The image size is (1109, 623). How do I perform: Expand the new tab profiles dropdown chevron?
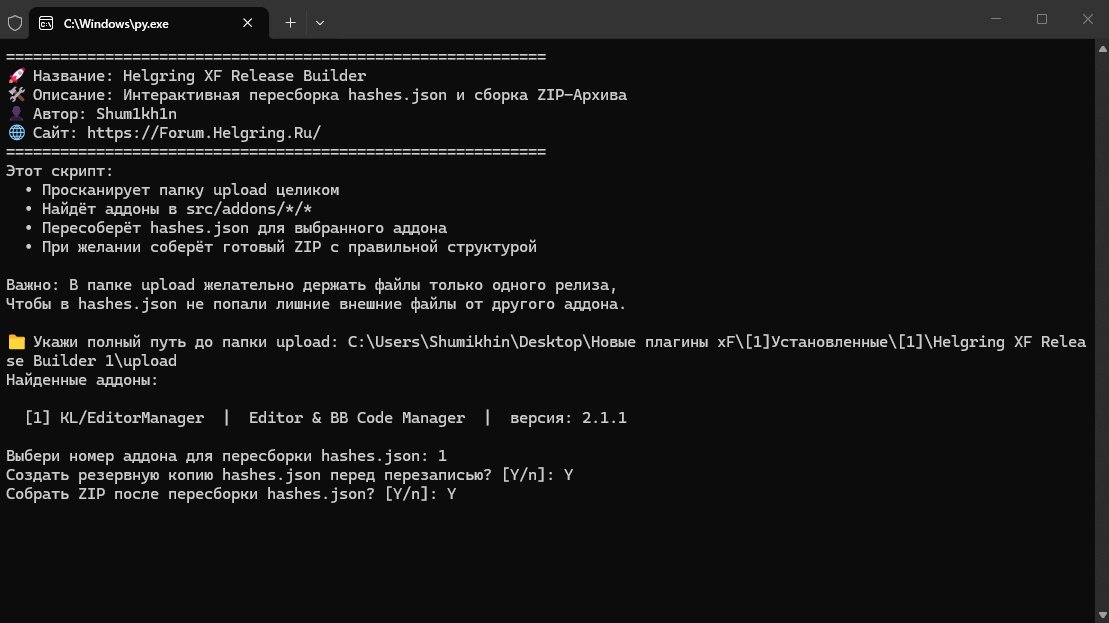[320, 23]
